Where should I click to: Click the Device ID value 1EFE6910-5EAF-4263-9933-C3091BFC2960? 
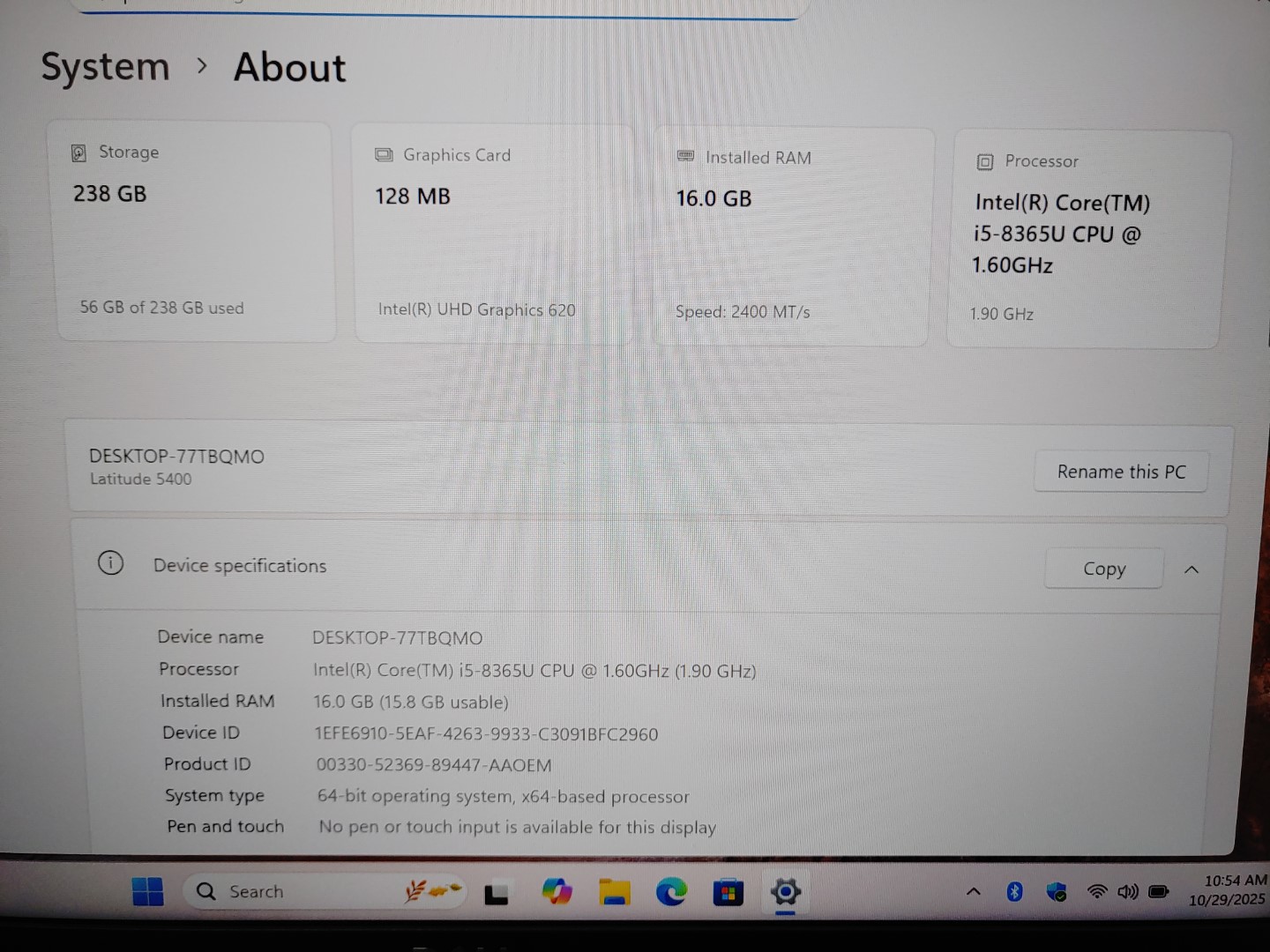coord(486,734)
